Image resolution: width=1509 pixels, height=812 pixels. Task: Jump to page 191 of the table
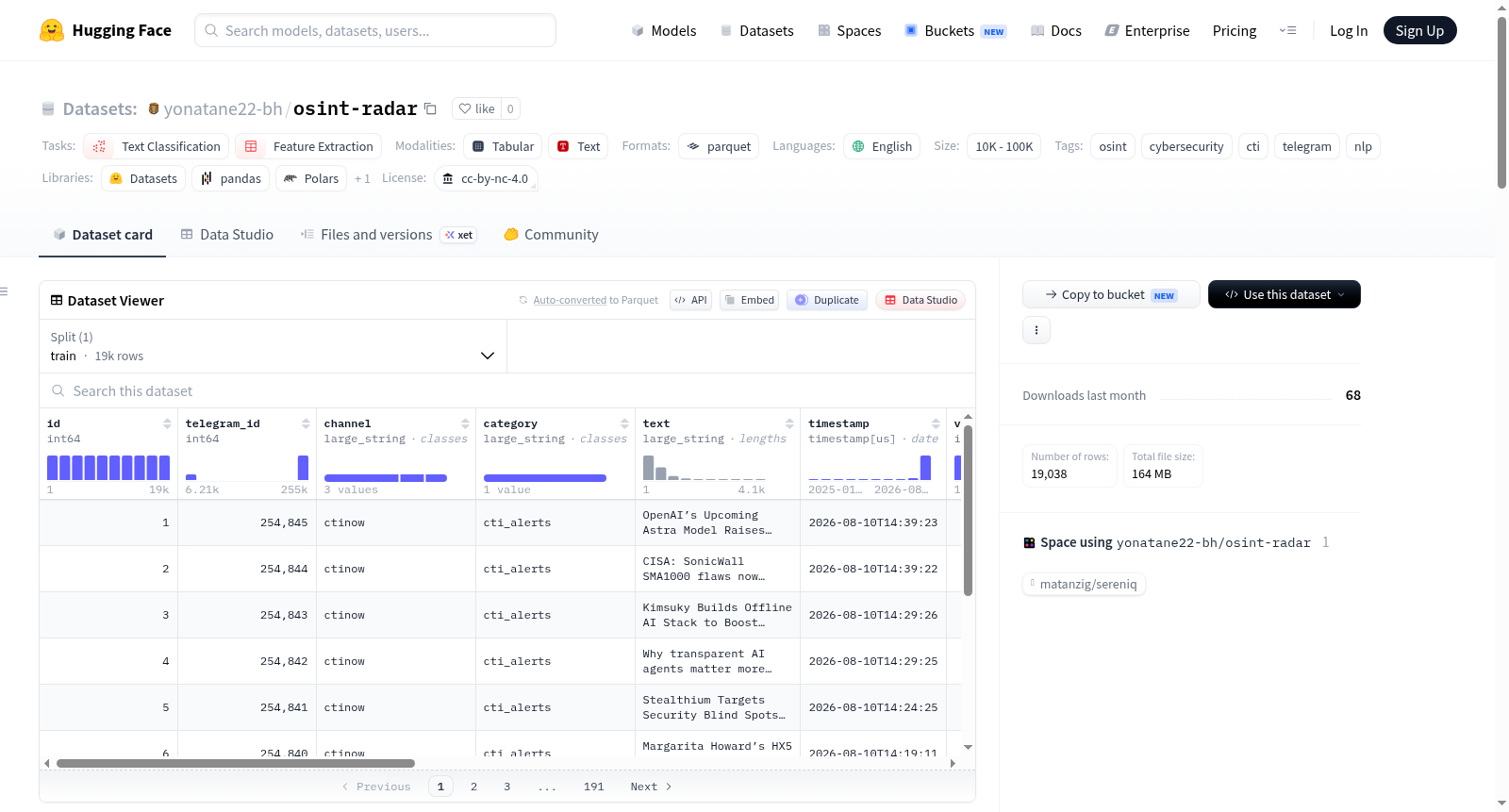pyautogui.click(x=593, y=787)
